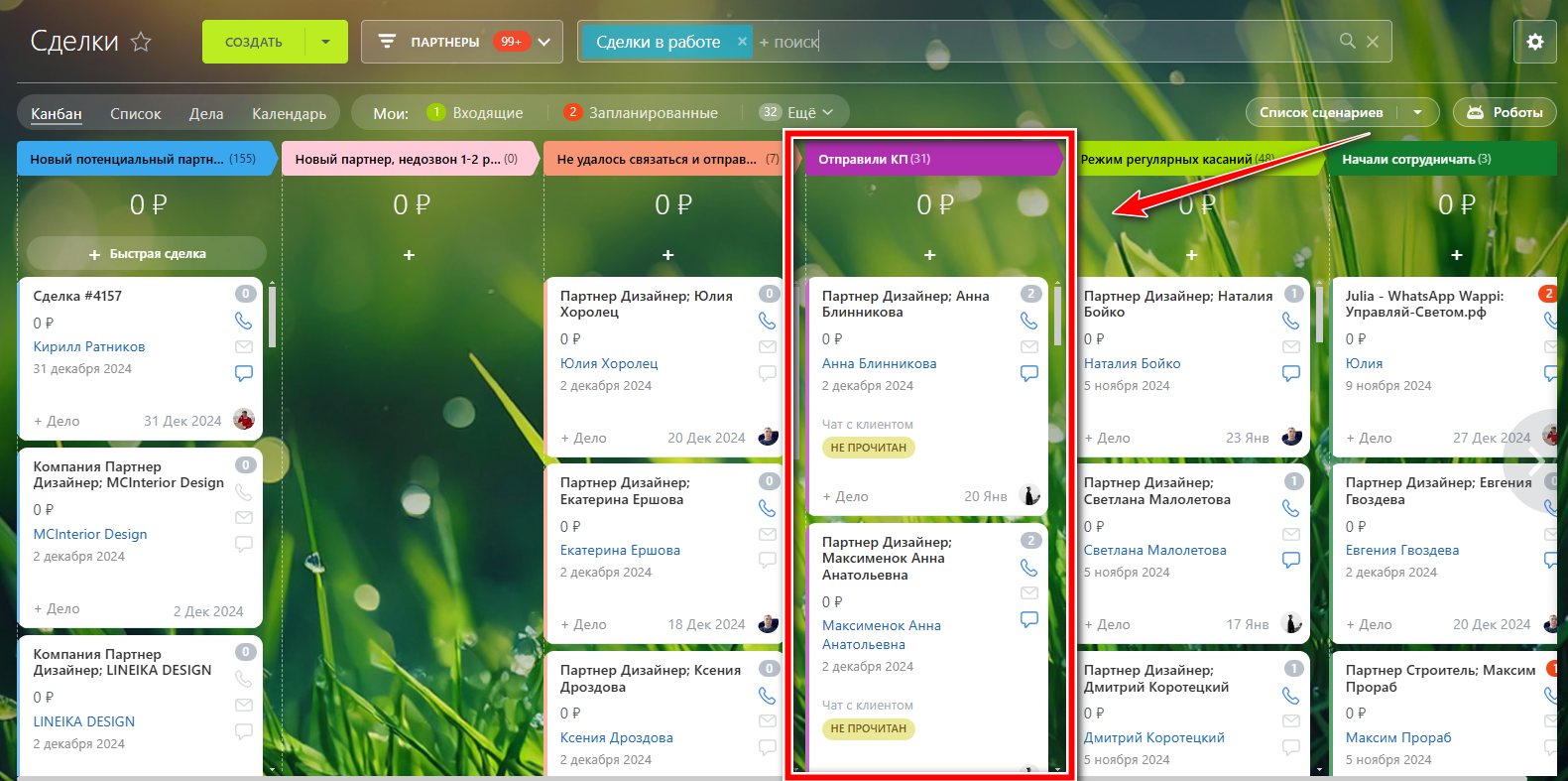Call Юлия Хоролец via phone icon

pyautogui.click(x=767, y=321)
